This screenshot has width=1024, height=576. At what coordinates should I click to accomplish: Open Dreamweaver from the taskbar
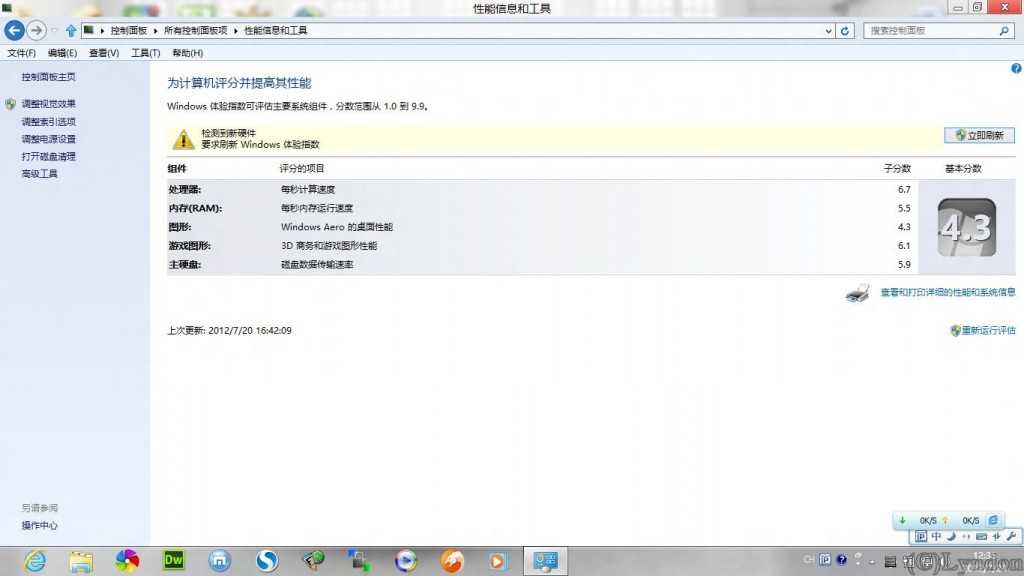pos(174,560)
